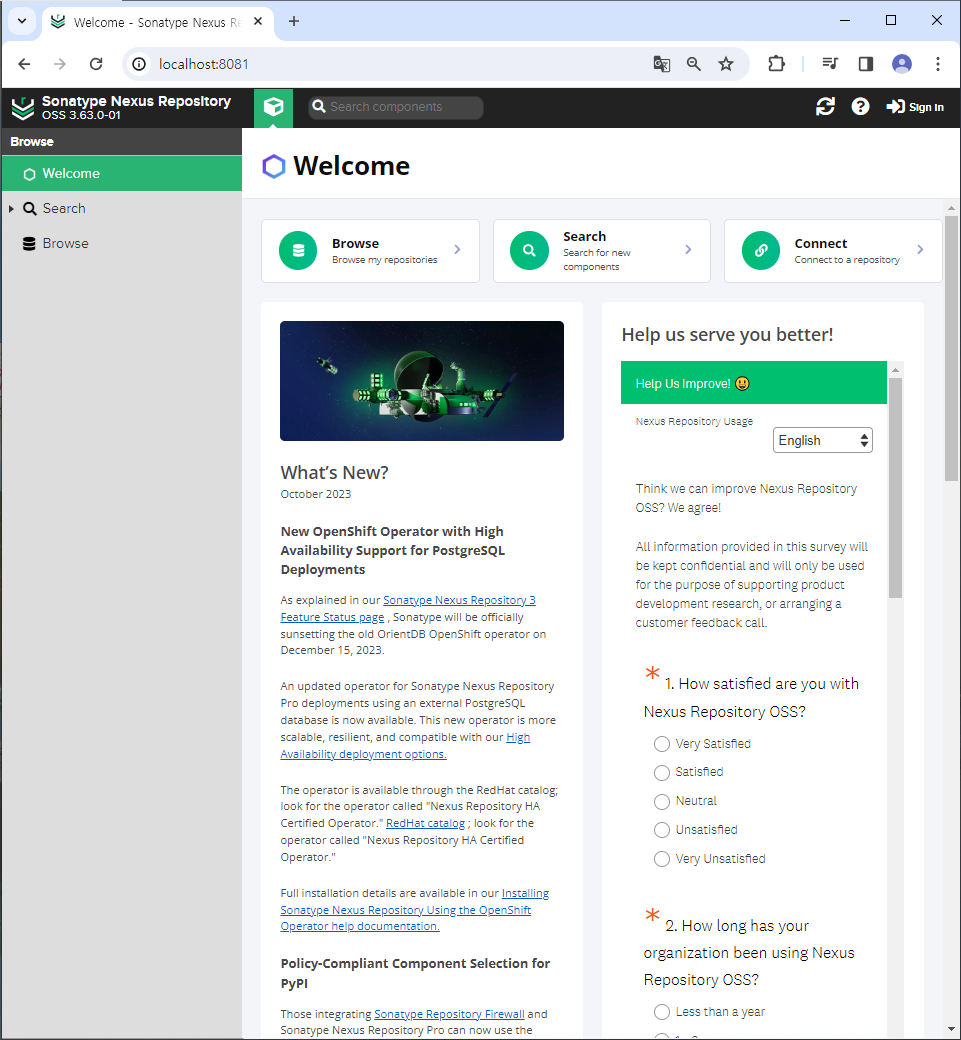Click the zoom magnifier icon in address bar
The height and width of the screenshot is (1040, 961).
(694, 64)
